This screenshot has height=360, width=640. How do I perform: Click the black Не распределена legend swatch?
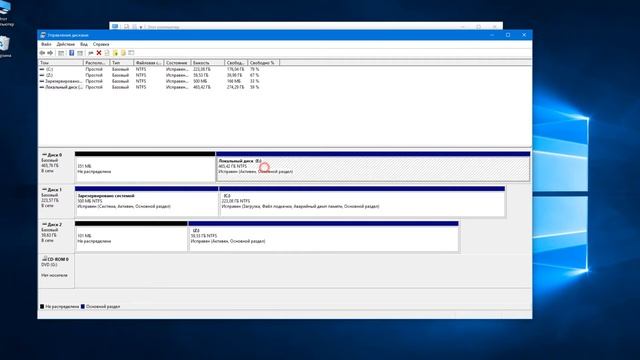[42, 307]
